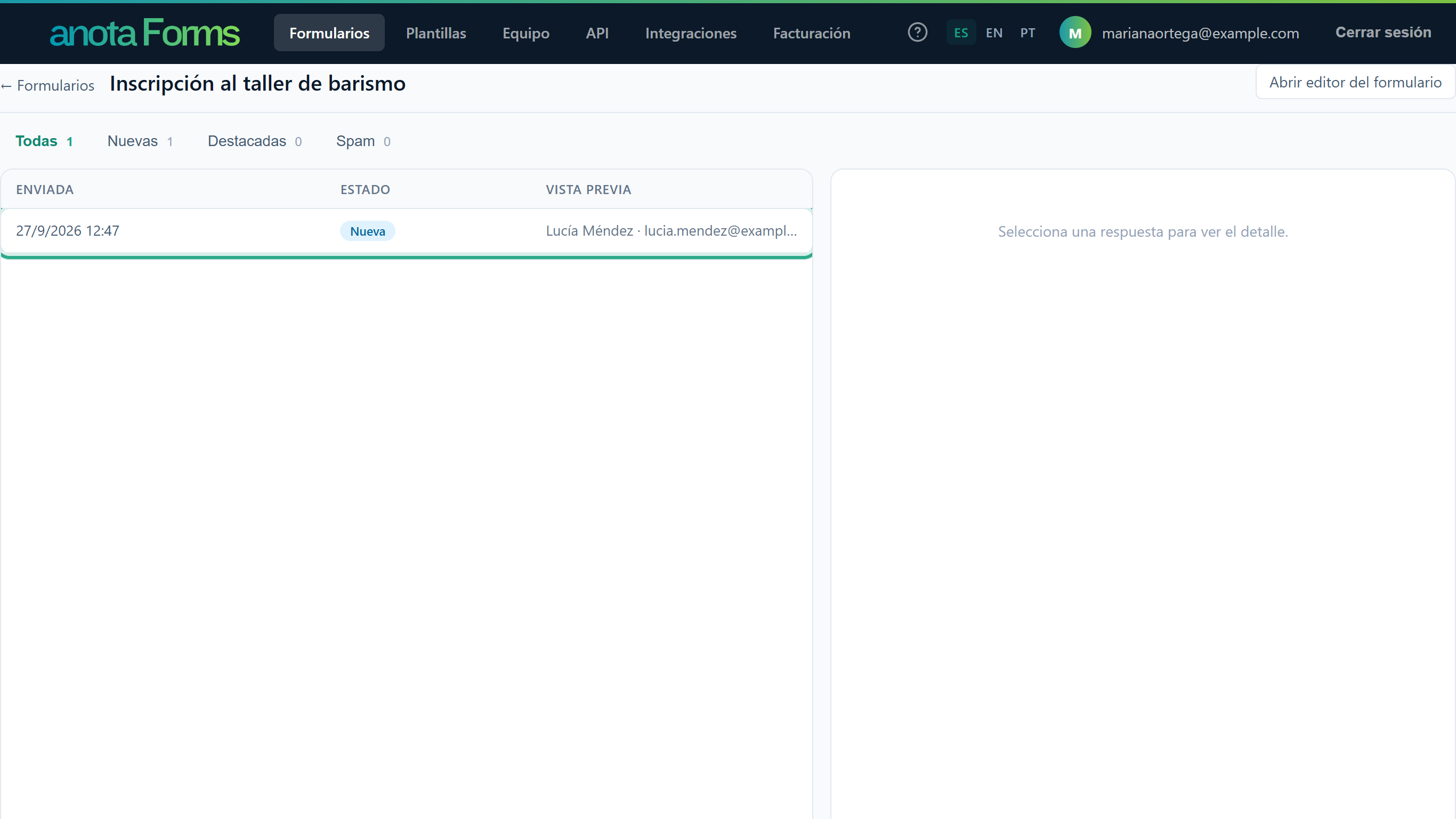Open response sent 27/9/2026 12:47
The width and height of the screenshot is (1456, 819).
click(x=407, y=231)
